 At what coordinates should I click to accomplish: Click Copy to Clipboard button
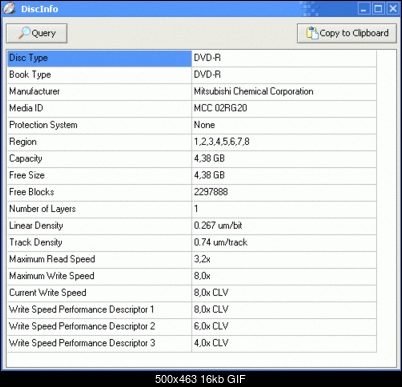click(347, 33)
